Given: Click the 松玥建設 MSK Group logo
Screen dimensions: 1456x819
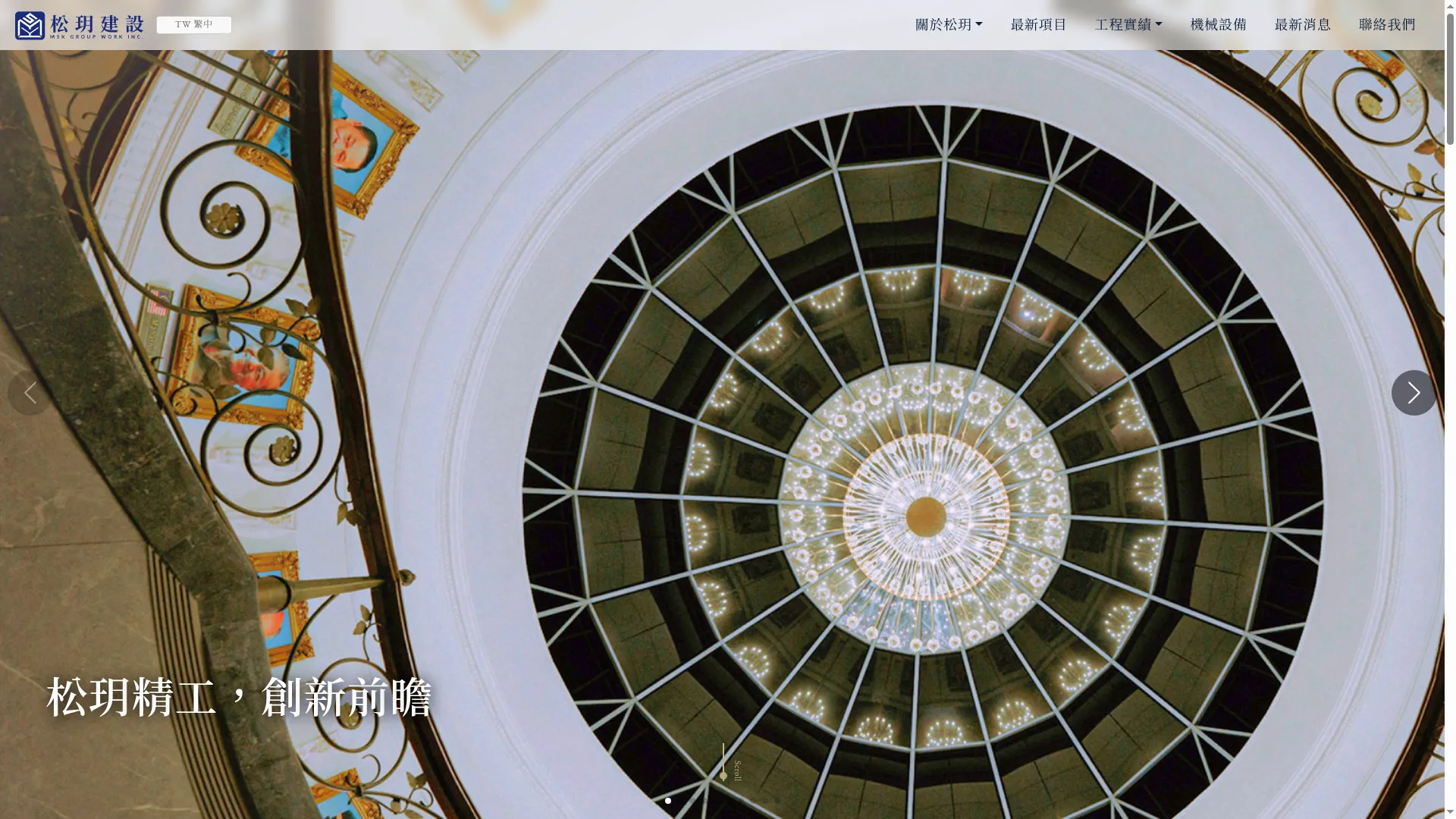Looking at the screenshot, I should tap(79, 25).
